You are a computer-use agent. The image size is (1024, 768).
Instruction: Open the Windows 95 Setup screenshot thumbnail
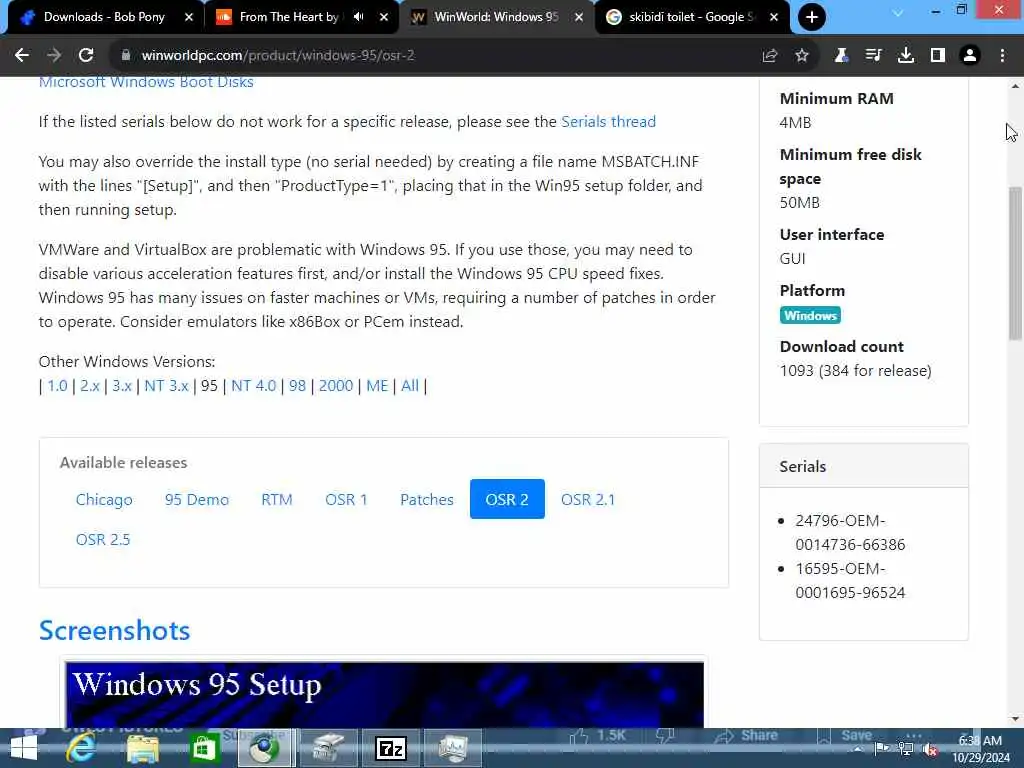tap(384, 694)
